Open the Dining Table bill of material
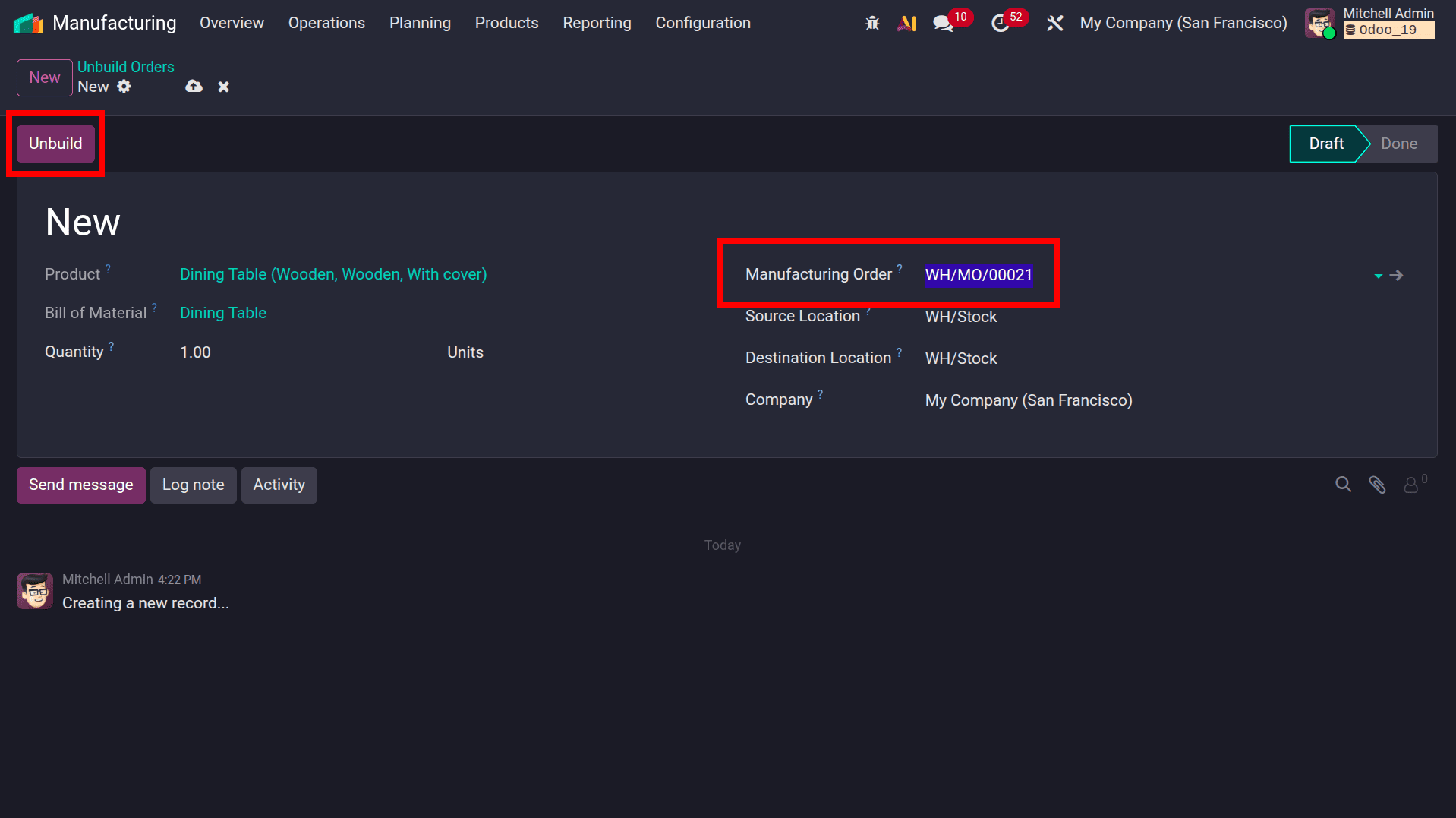Screen dimensions: 1456x818 223,313
